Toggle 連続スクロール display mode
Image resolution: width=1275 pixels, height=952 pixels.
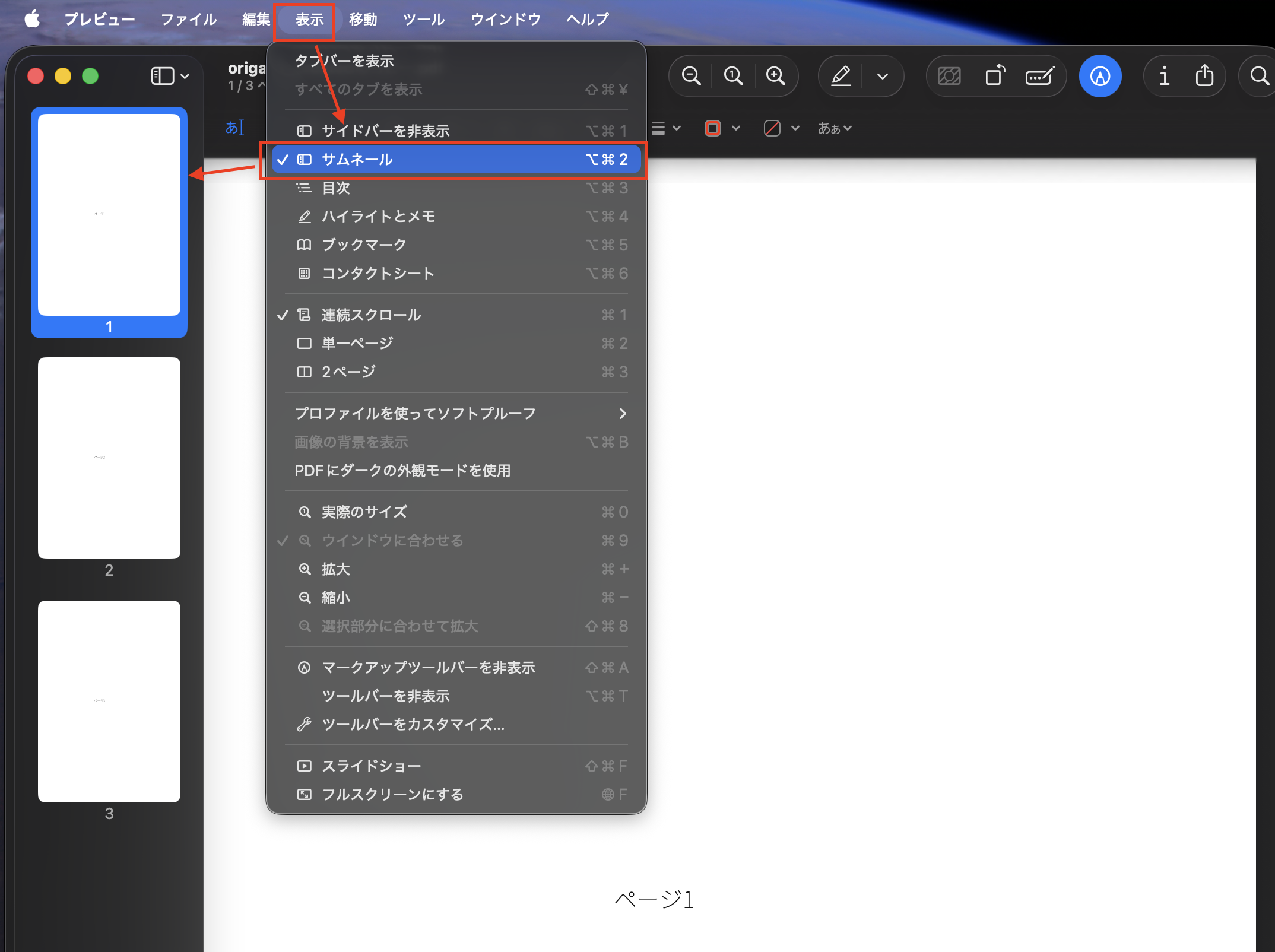[x=456, y=315]
